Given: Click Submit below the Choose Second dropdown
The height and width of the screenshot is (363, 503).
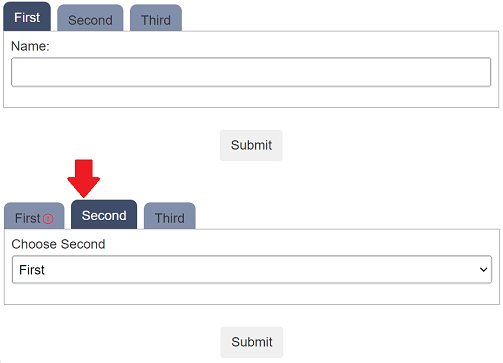Looking at the screenshot, I should (252, 342).
